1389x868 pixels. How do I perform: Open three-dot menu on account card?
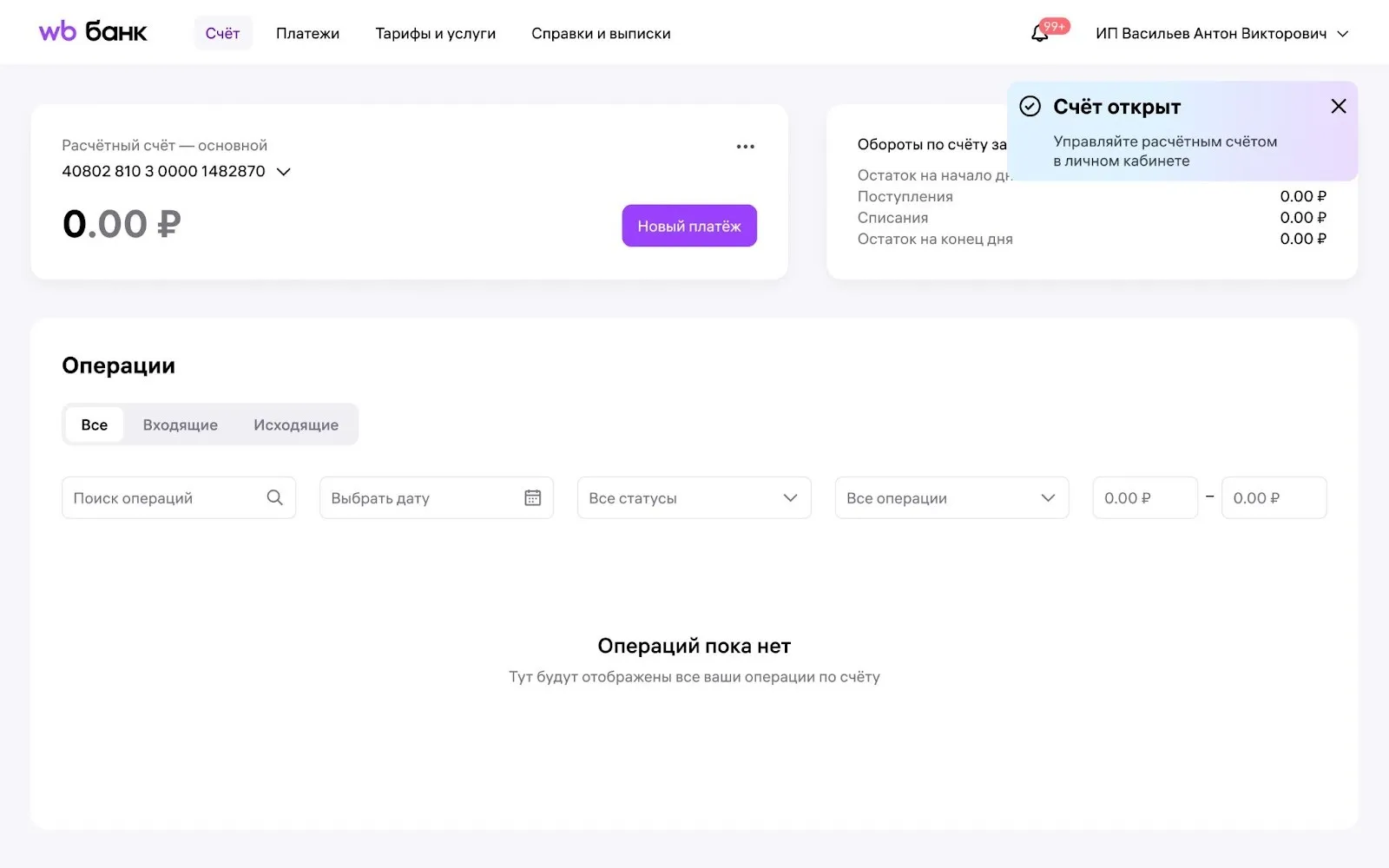pos(745,147)
